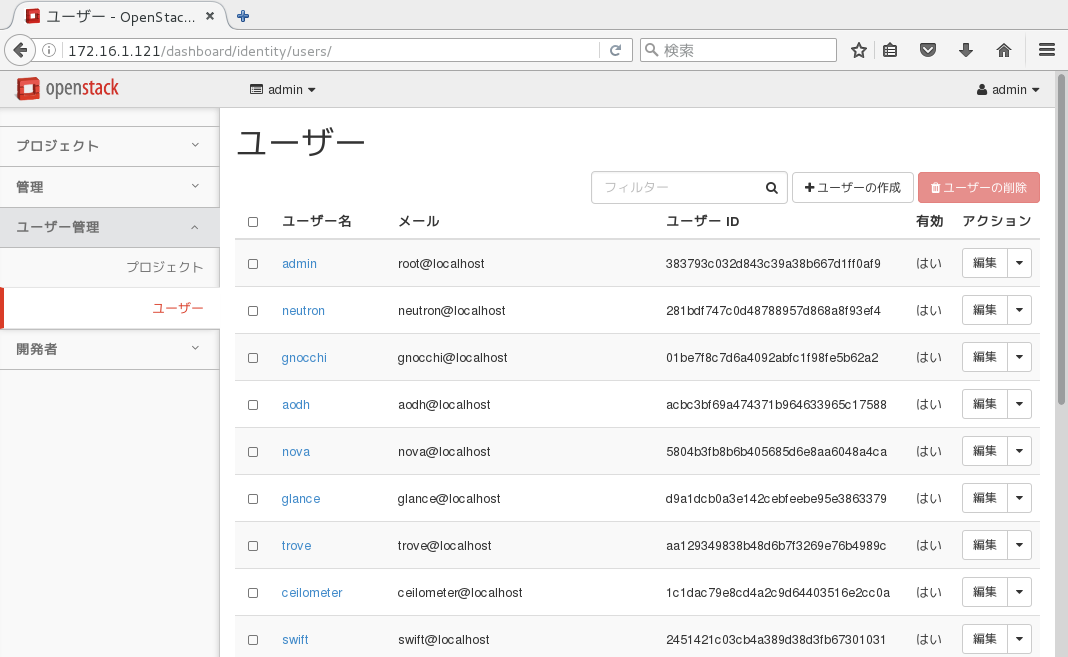Select the ユーザー sidebar item
This screenshot has height=657, width=1068.
click(177, 308)
